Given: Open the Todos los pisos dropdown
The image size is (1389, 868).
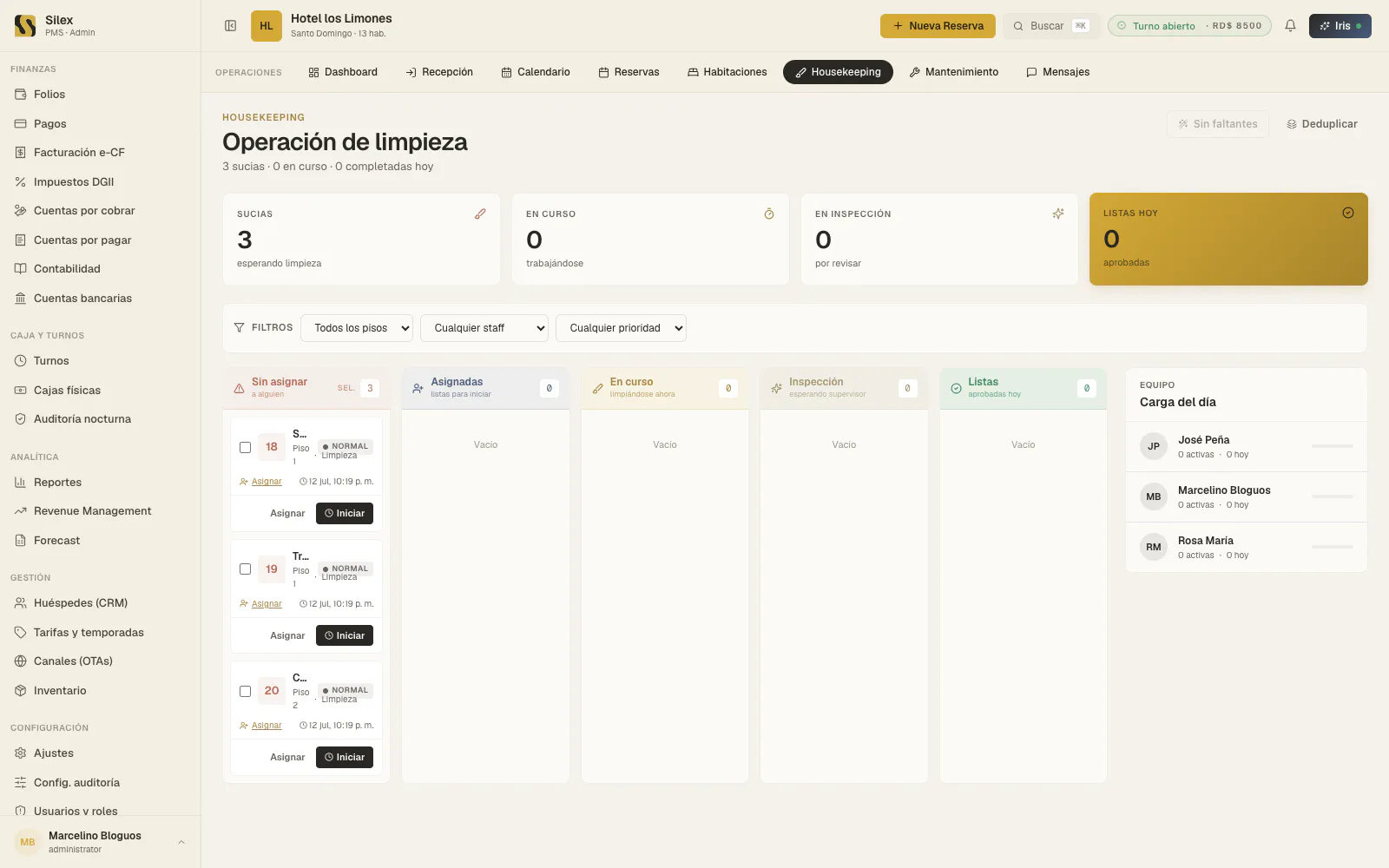Looking at the screenshot, I should [357, 328].
